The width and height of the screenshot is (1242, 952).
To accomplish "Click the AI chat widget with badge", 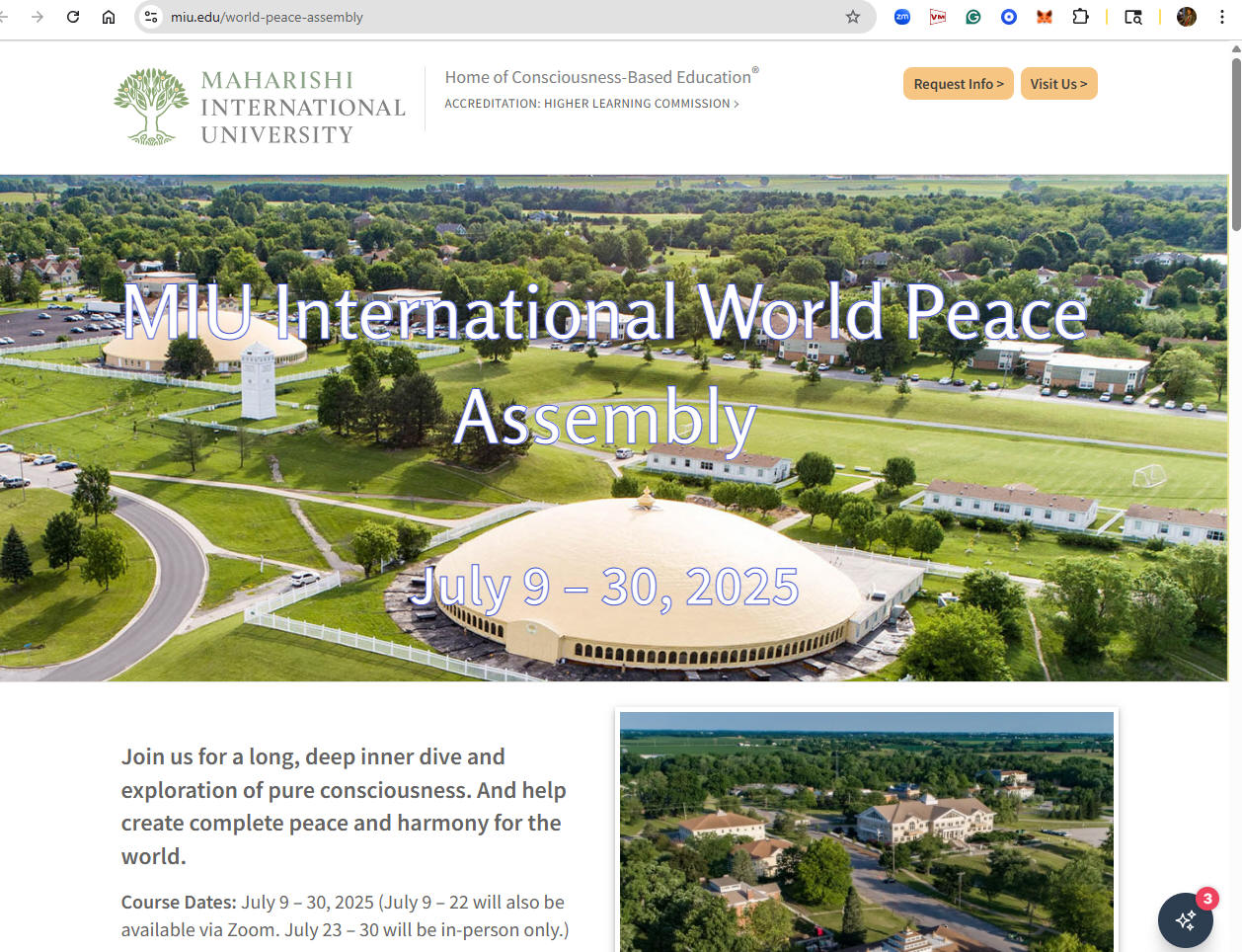I will pos(1186,919).
